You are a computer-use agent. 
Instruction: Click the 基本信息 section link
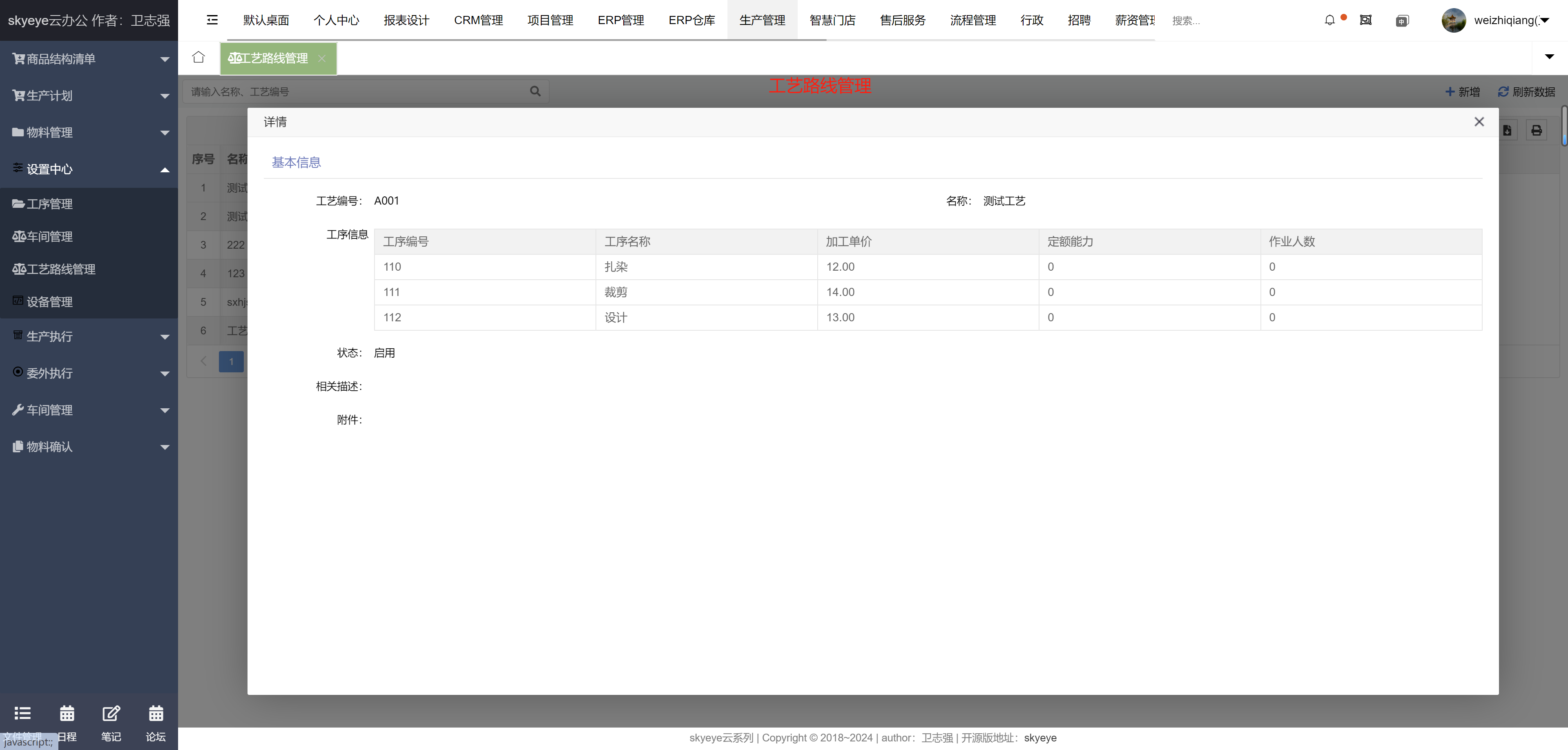coord(297,162)
